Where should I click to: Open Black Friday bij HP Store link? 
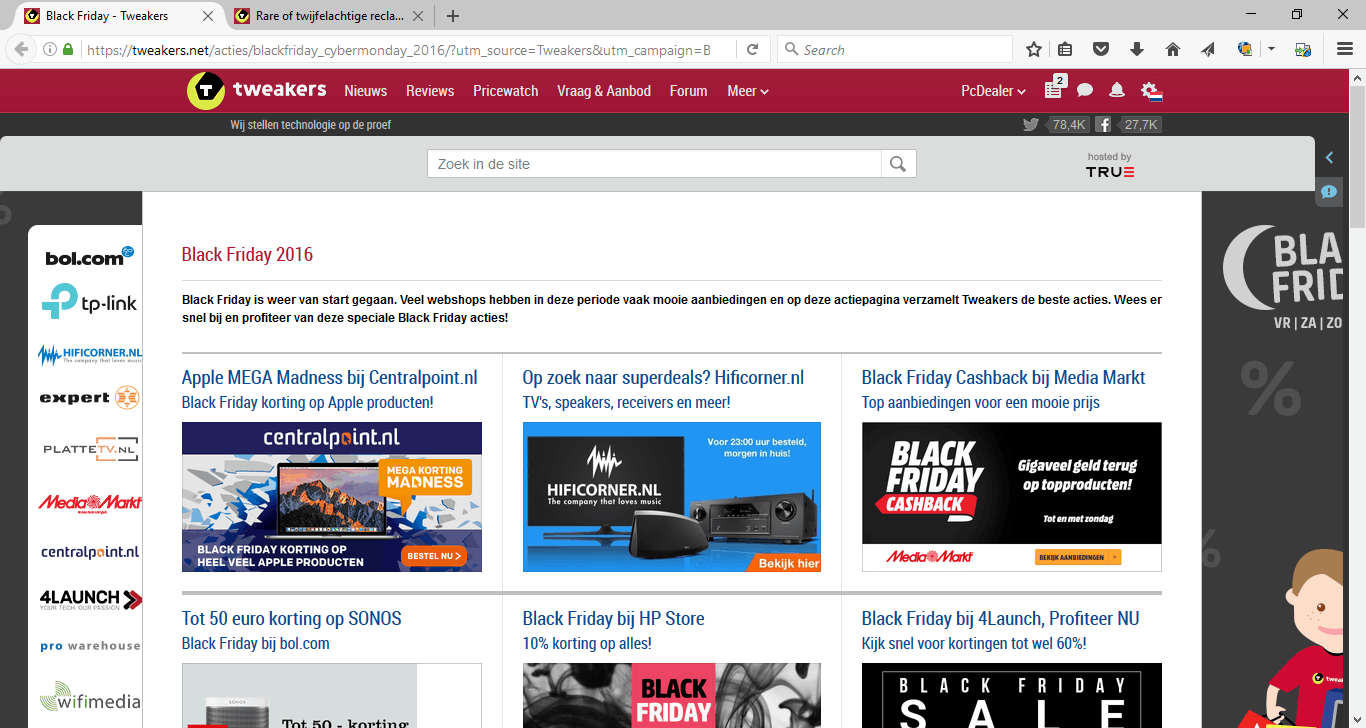point(613,619)
